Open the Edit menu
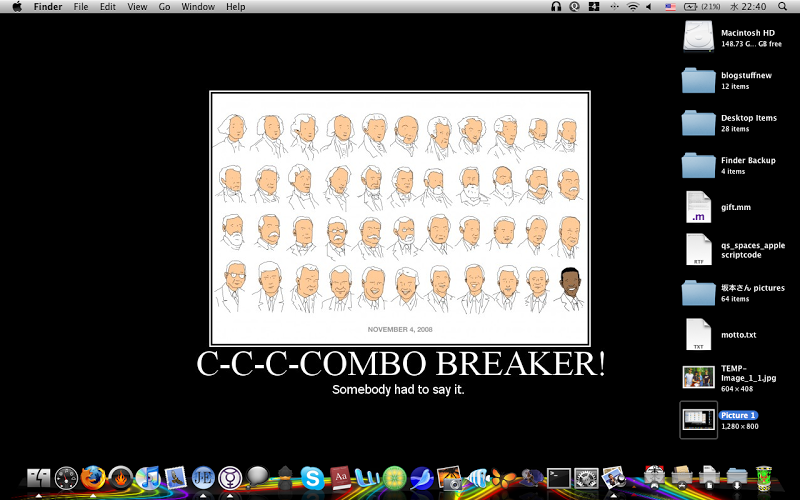 [108, 7]
